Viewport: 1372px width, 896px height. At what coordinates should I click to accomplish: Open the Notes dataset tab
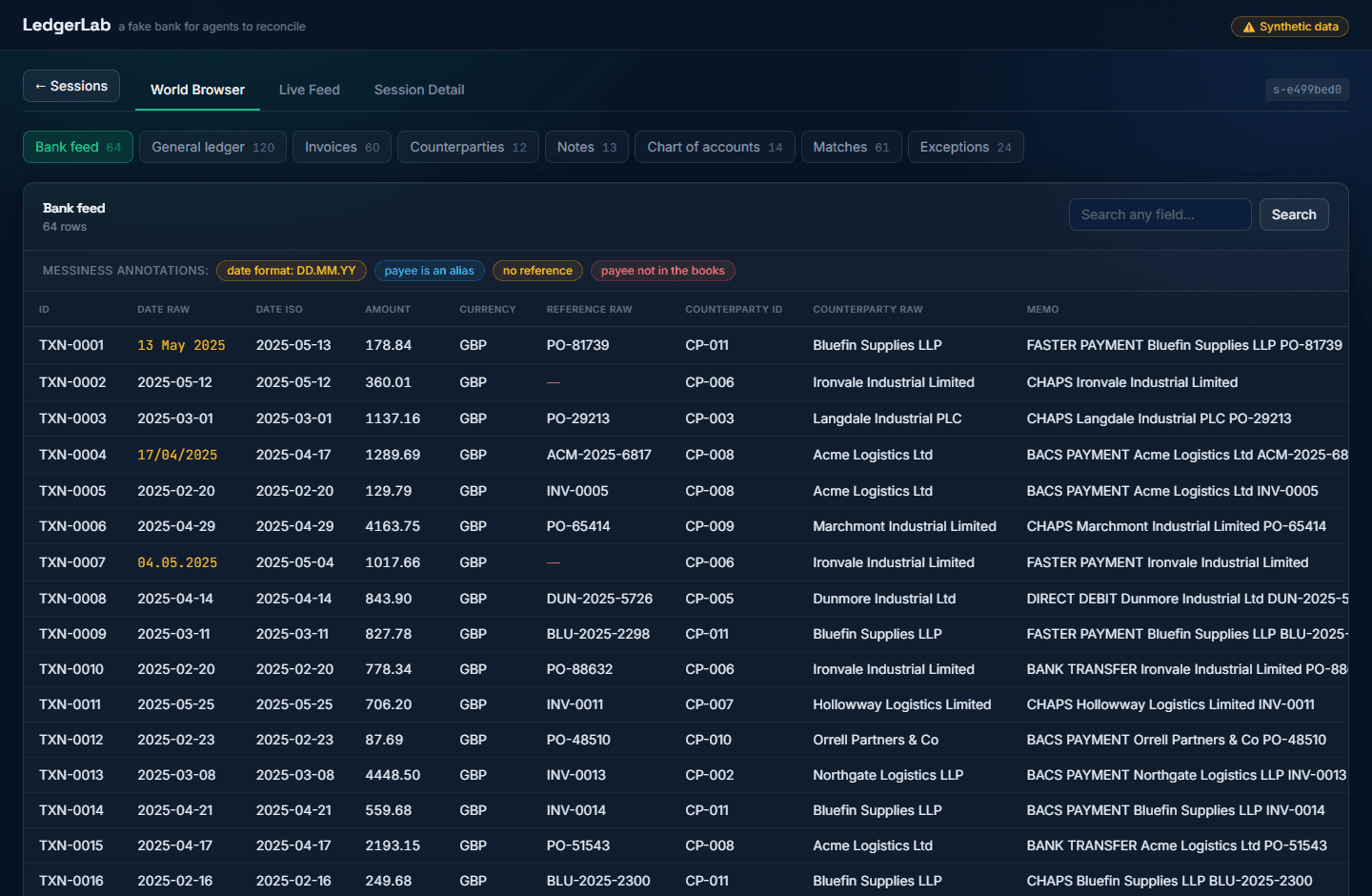587,147
